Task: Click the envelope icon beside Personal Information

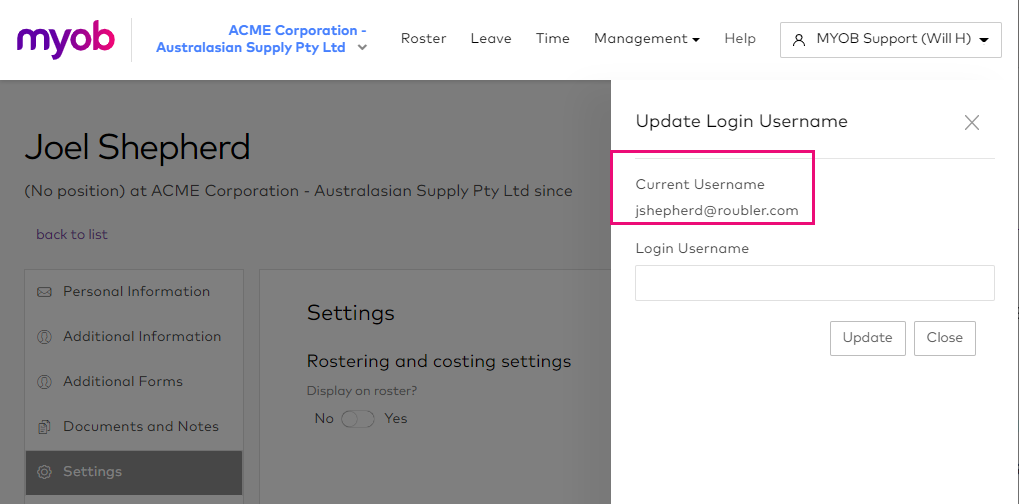Action: 44,292
